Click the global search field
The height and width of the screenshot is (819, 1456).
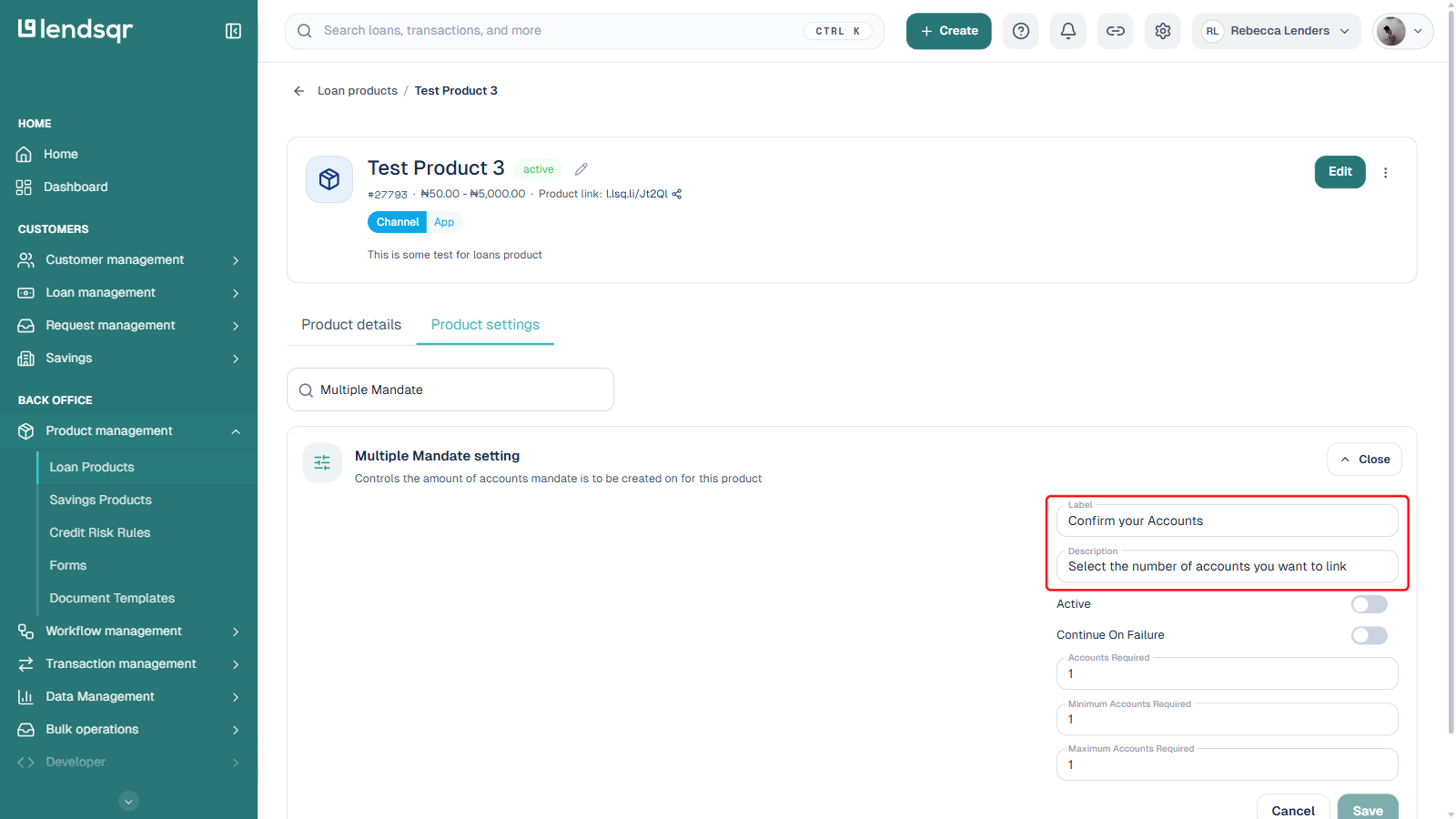[584, 31]
